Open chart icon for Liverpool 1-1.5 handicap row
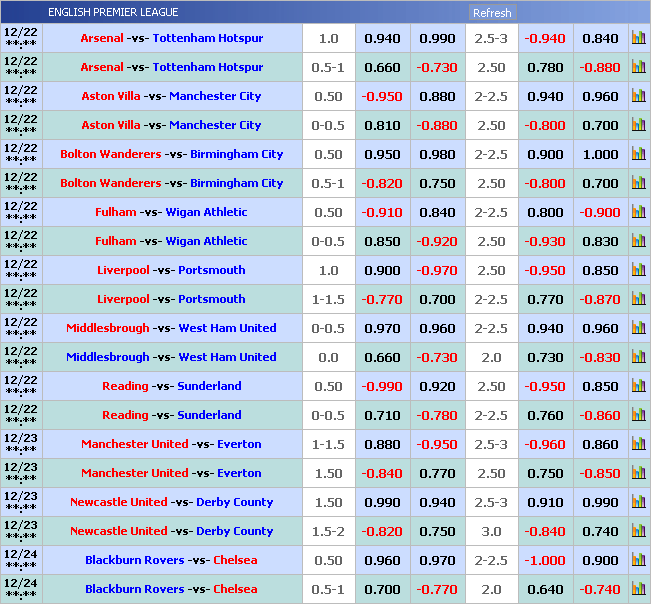Screen dimensions: 651x604 pyautogui.click(x=638, y=300)
